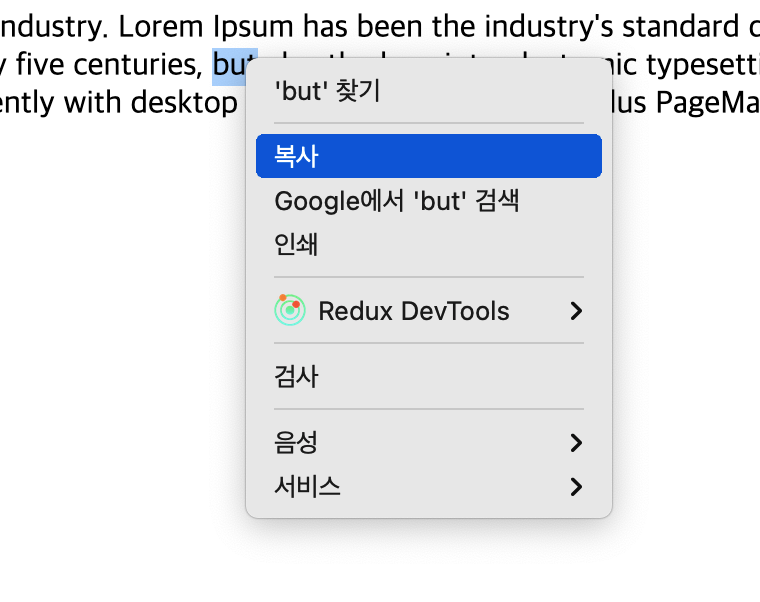Expand the 음성 submenu arrow
Image resolution: width=760 pixels, height=602 pixels.
pos(576,443)
